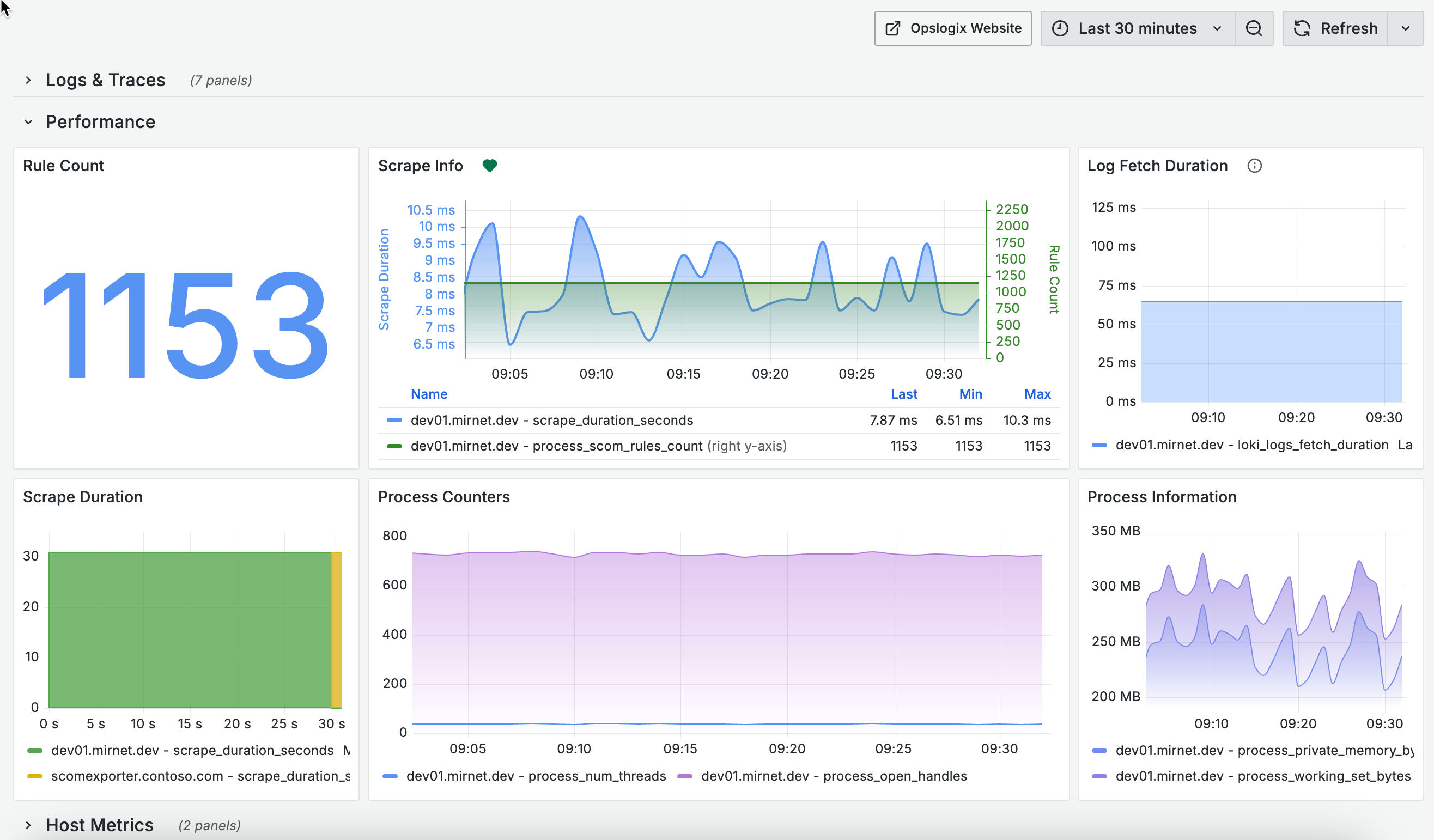Open the Last 30 minutes time range dropdown
Viewport: 1434px width, 840px height.
click(1137, 28)
